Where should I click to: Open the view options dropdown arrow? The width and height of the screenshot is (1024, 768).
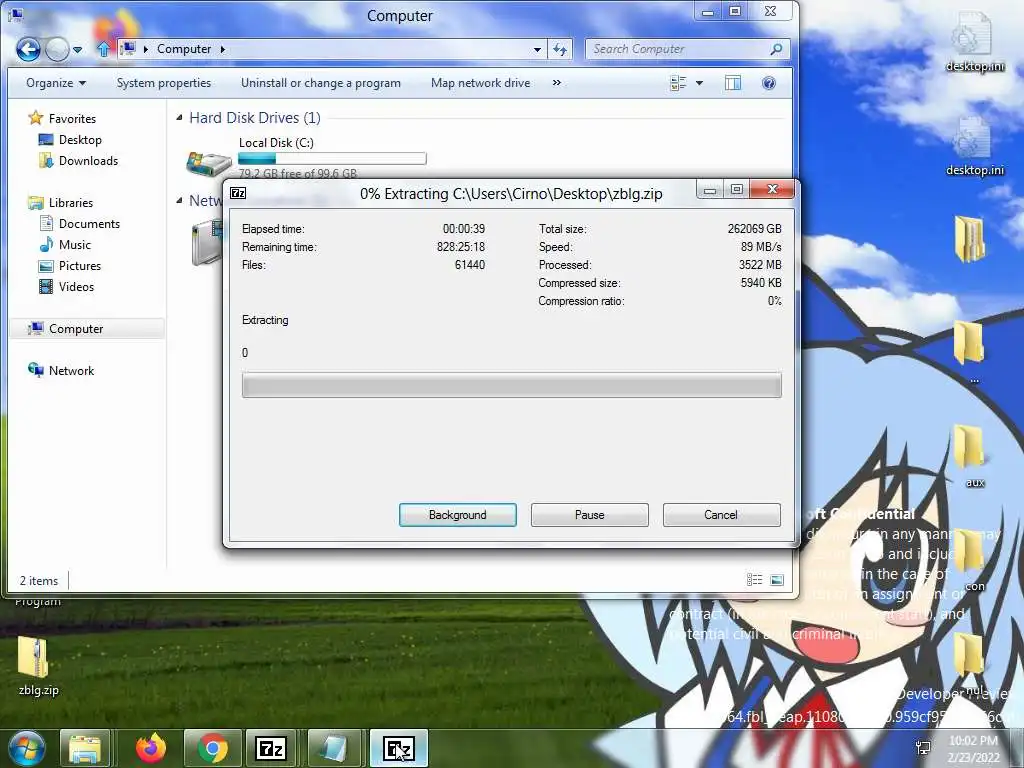click(699, 83)
